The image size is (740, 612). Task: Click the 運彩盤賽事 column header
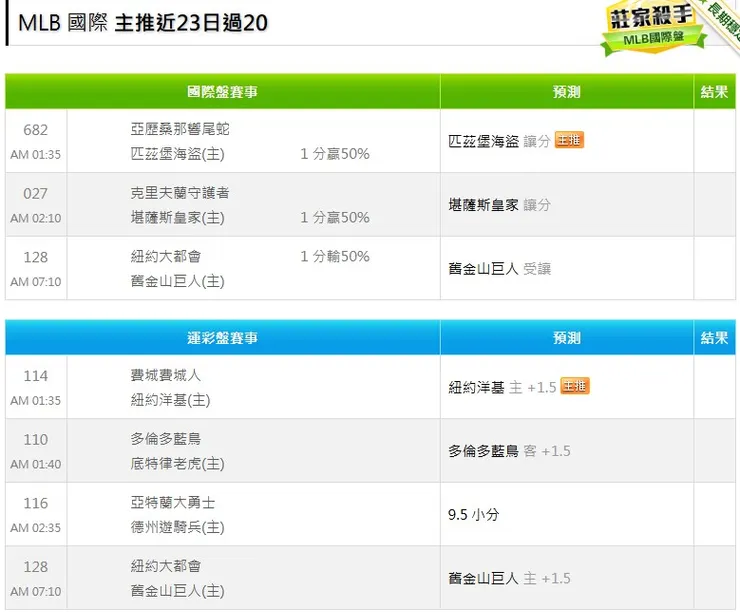click(x=222, y=338)
